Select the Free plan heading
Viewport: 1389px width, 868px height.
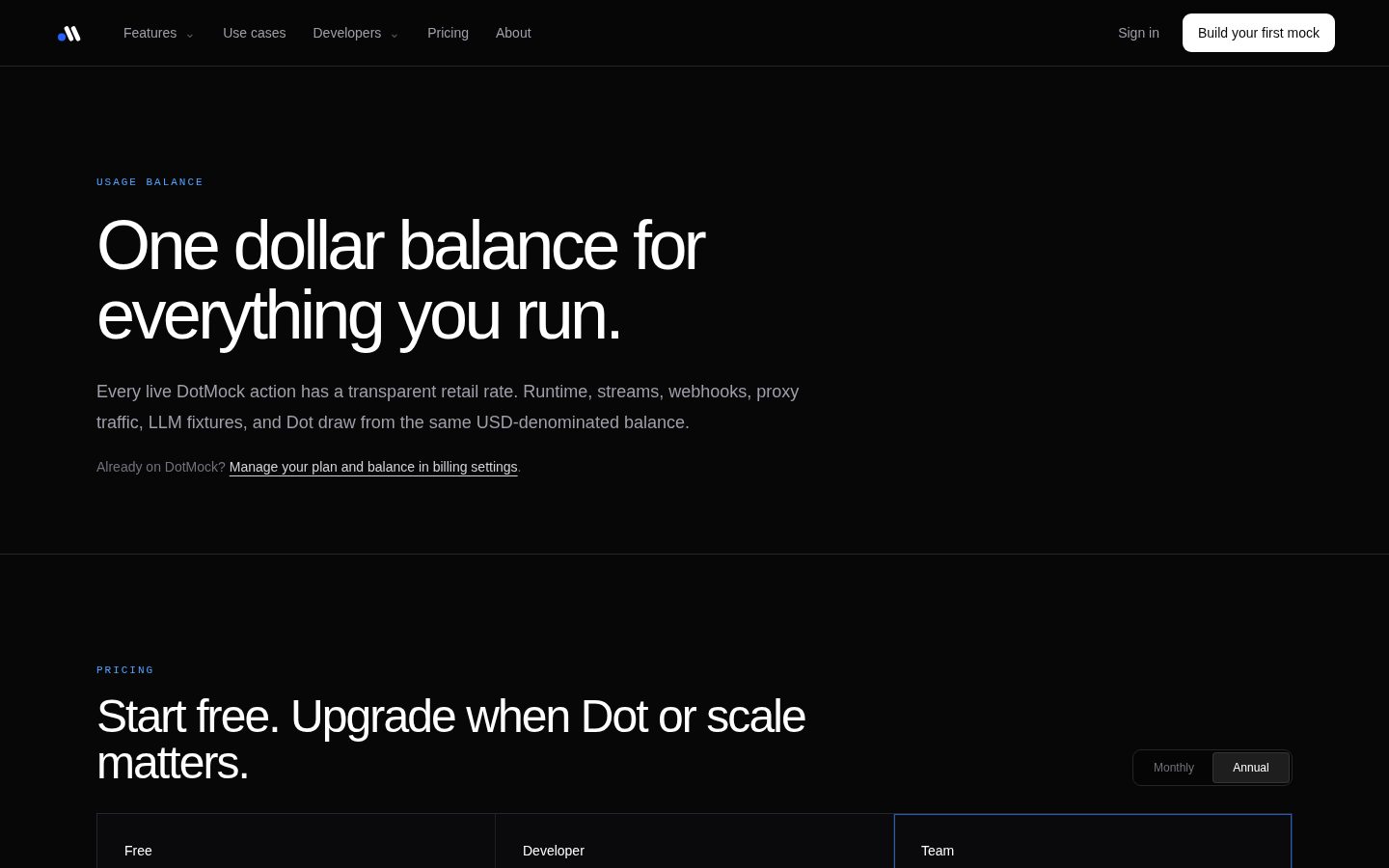[x=138, y=851]
